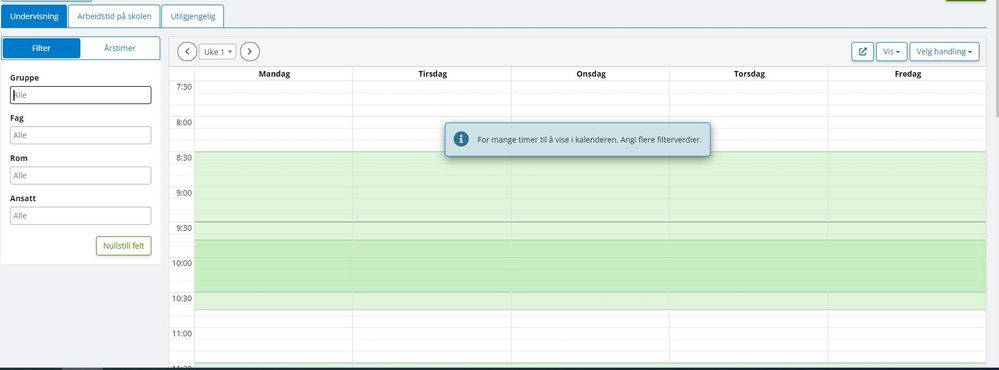Focus the Gruppe filter field

click(x=81, y=95)
